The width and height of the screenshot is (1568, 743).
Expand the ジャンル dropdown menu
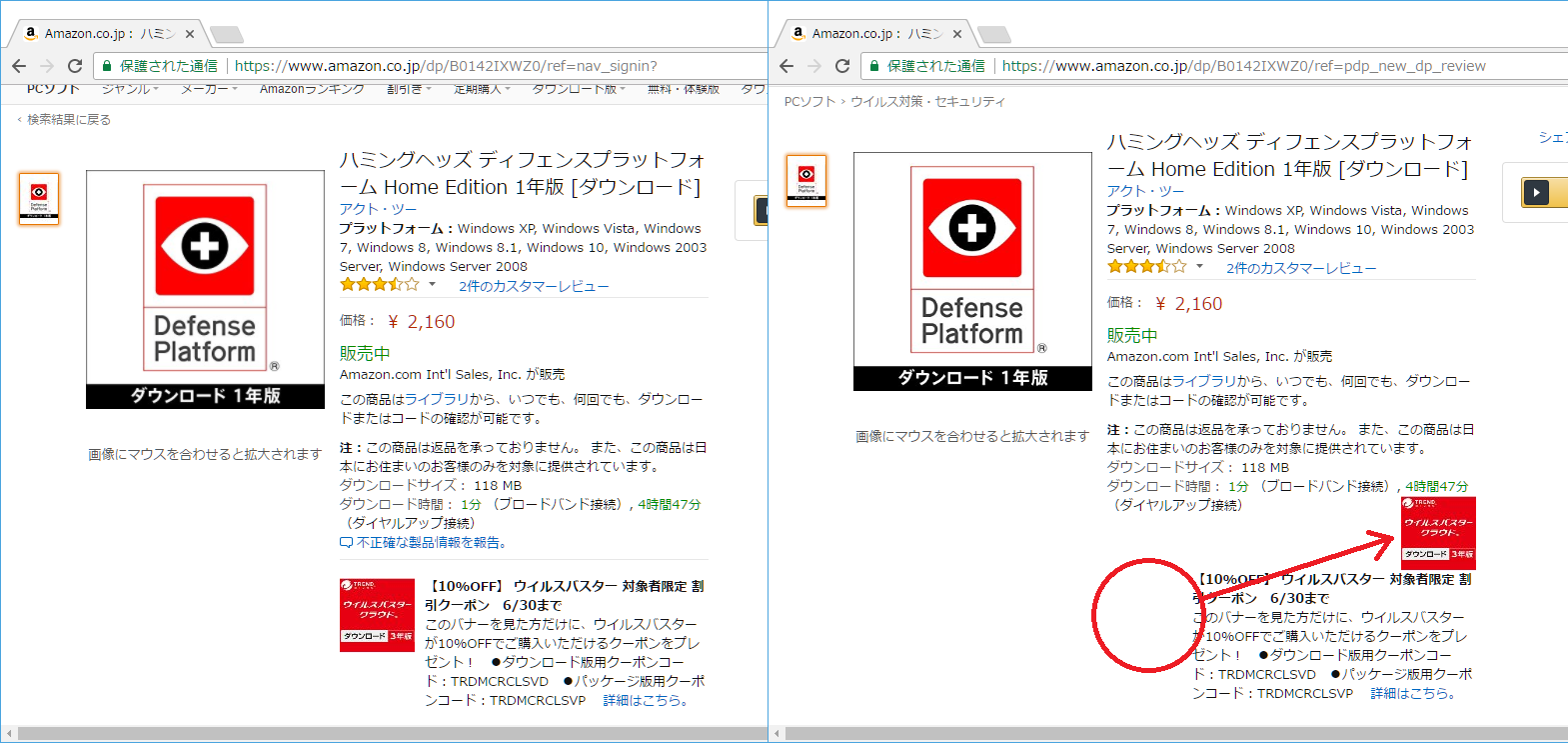130,90
